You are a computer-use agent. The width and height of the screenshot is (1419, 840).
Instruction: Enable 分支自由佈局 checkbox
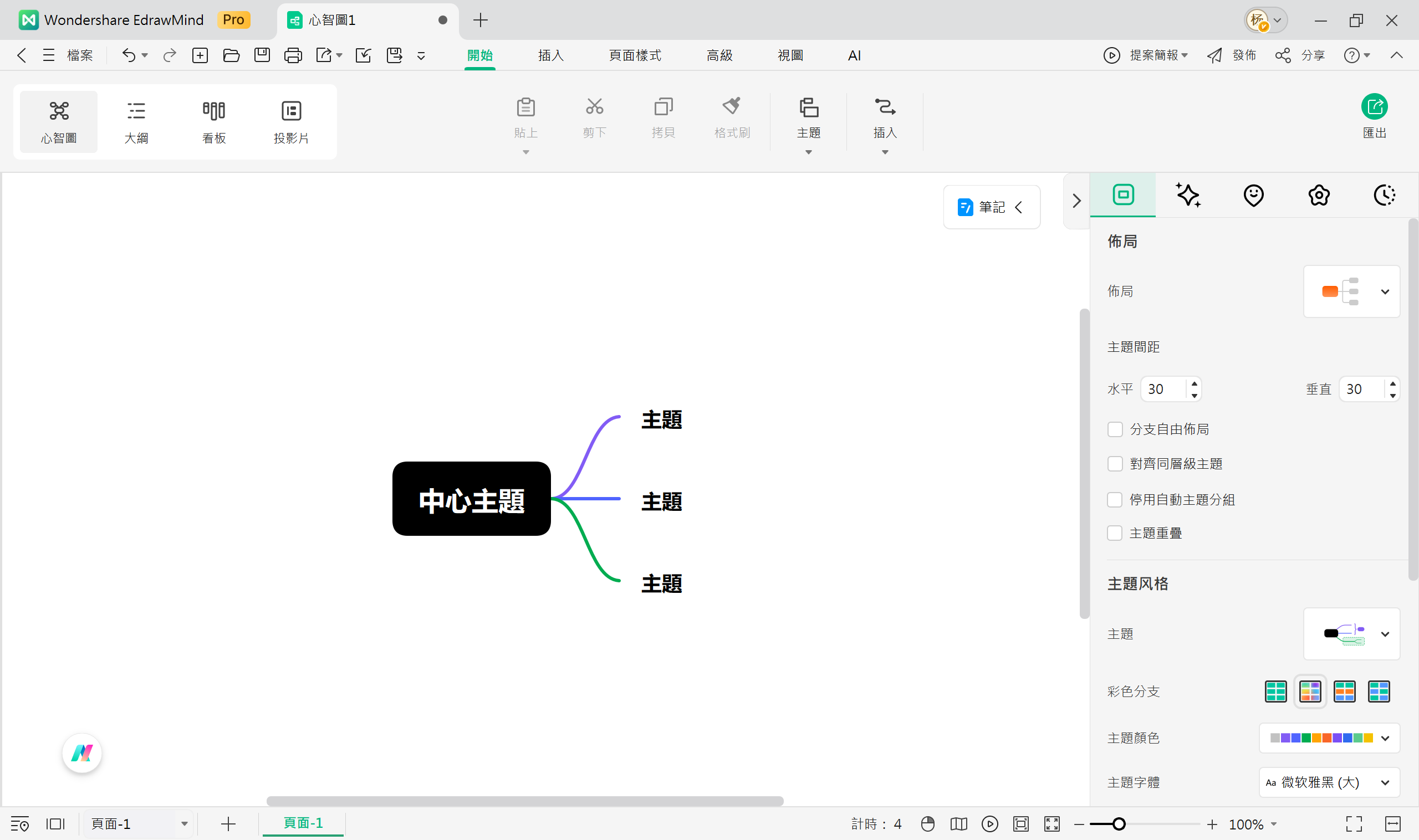pyautogui.click(x=1115, y=429)
